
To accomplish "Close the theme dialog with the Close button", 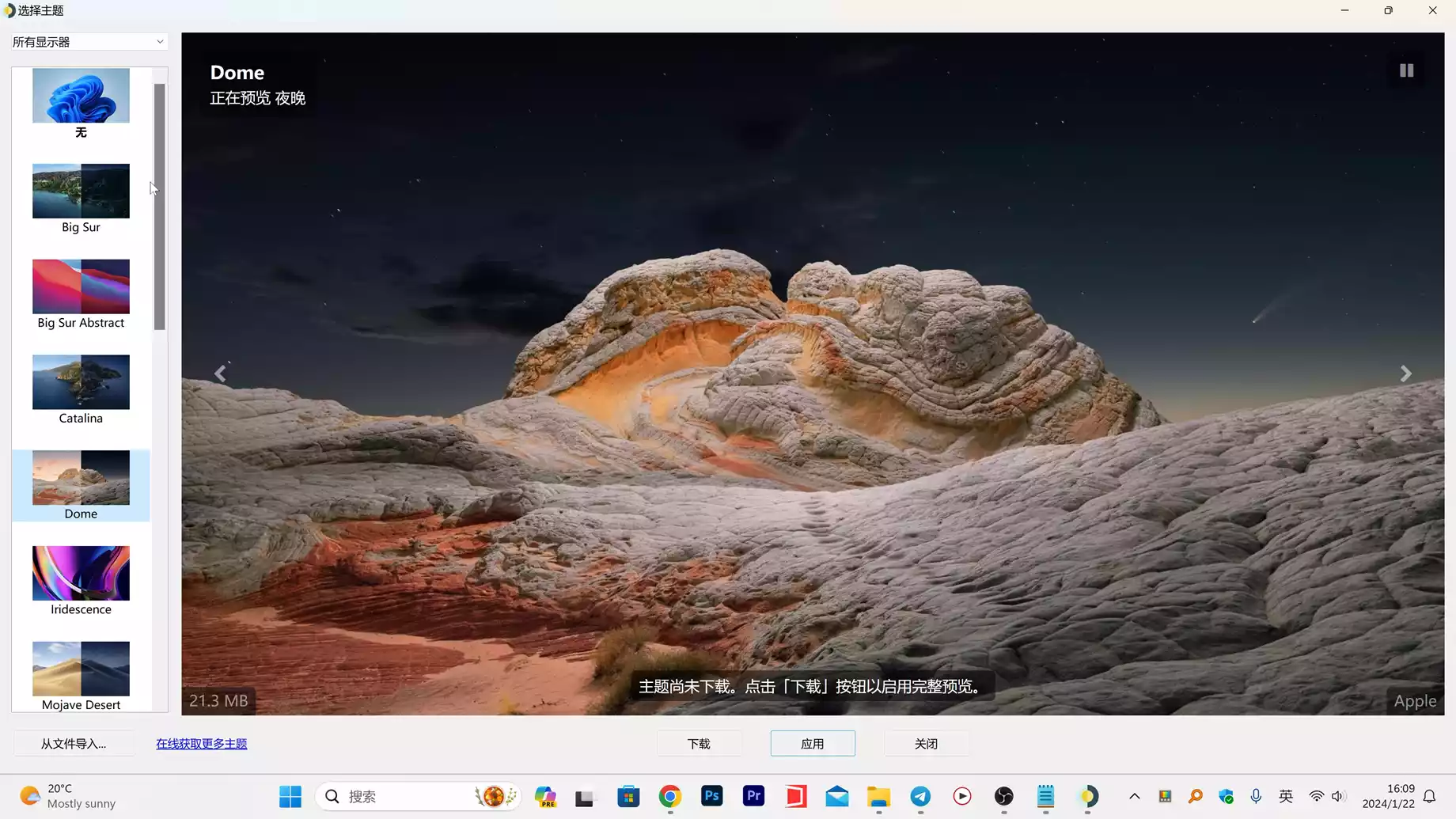I will pos(926,744).
